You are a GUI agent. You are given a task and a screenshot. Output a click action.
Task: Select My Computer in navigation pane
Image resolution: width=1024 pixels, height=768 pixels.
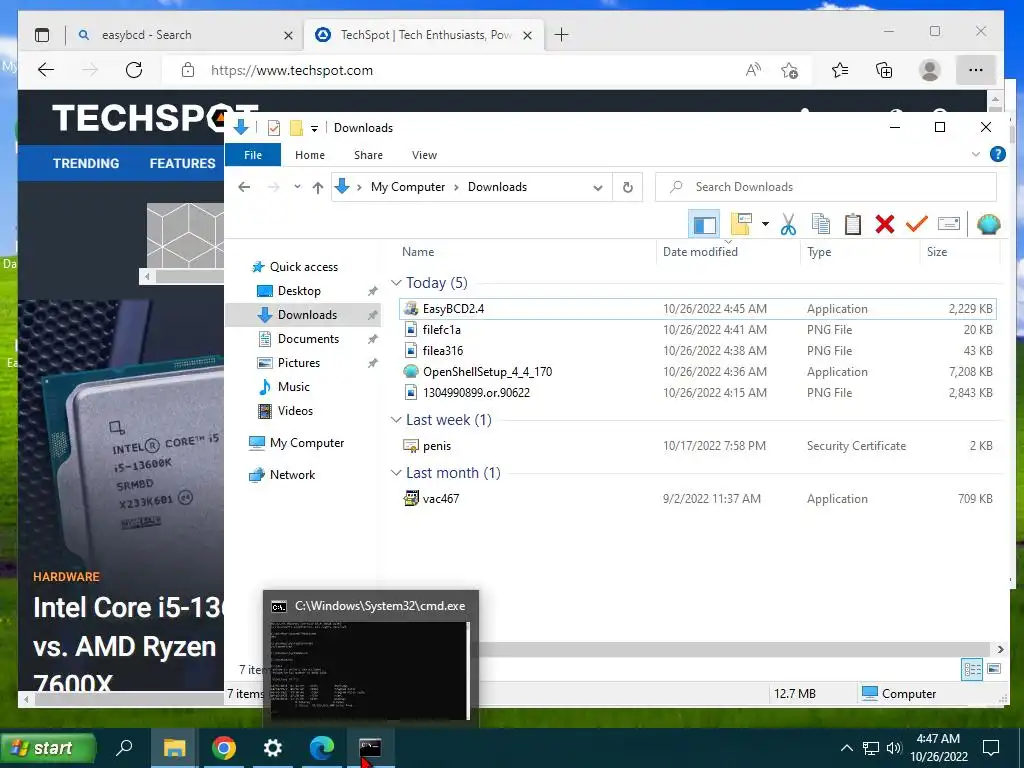point(306,443)
